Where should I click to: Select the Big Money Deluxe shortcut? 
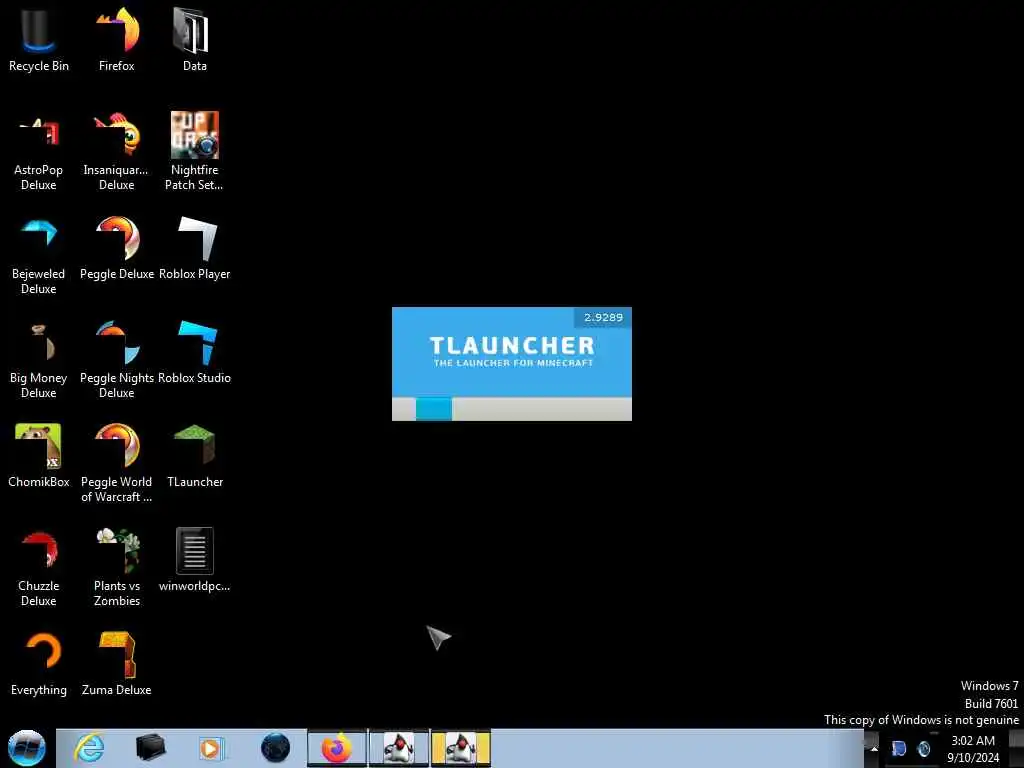(x=39, y=359)
